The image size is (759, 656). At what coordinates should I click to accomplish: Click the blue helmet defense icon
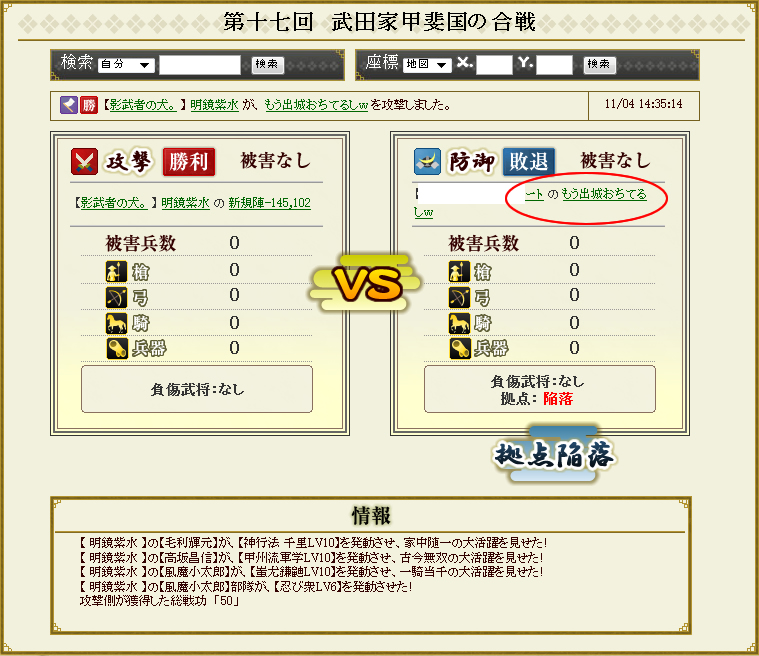(427, 161)
